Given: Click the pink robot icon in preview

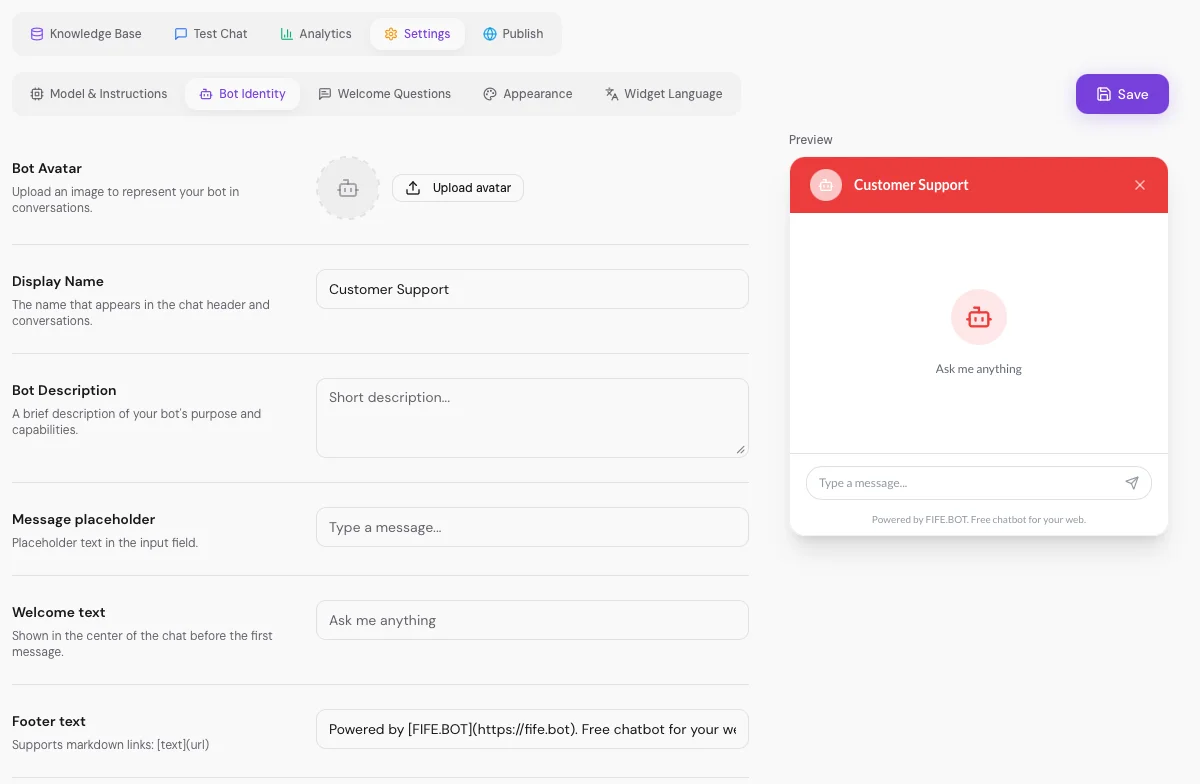Looking at the screenshot, I should [x=979, y=318].
